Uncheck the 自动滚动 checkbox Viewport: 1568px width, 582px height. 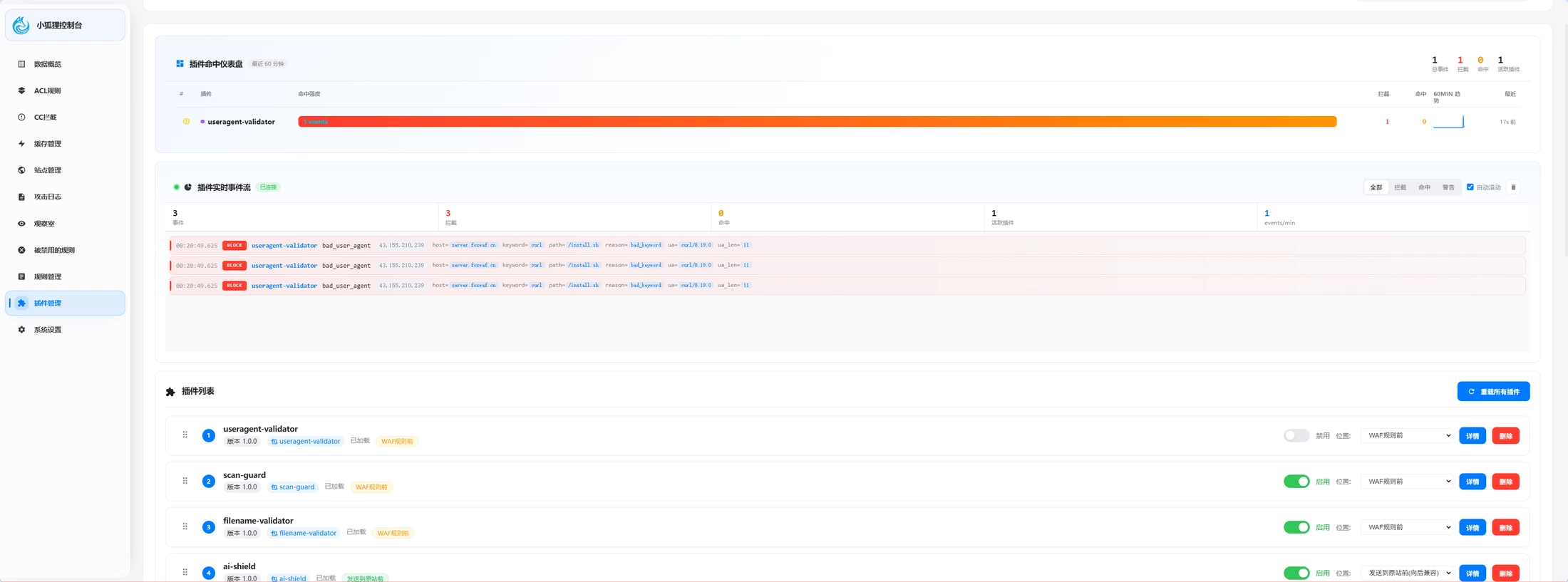1470,187
